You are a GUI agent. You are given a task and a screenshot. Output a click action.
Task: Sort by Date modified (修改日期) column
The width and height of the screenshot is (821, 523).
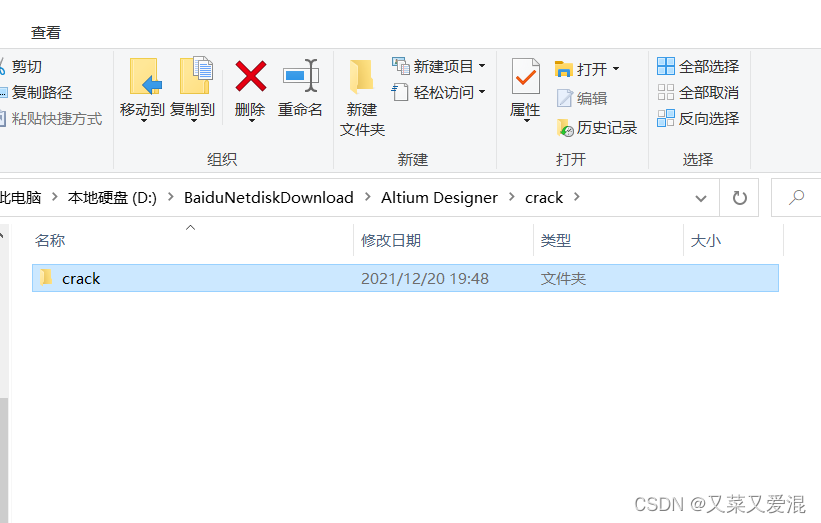coord(391,241)
